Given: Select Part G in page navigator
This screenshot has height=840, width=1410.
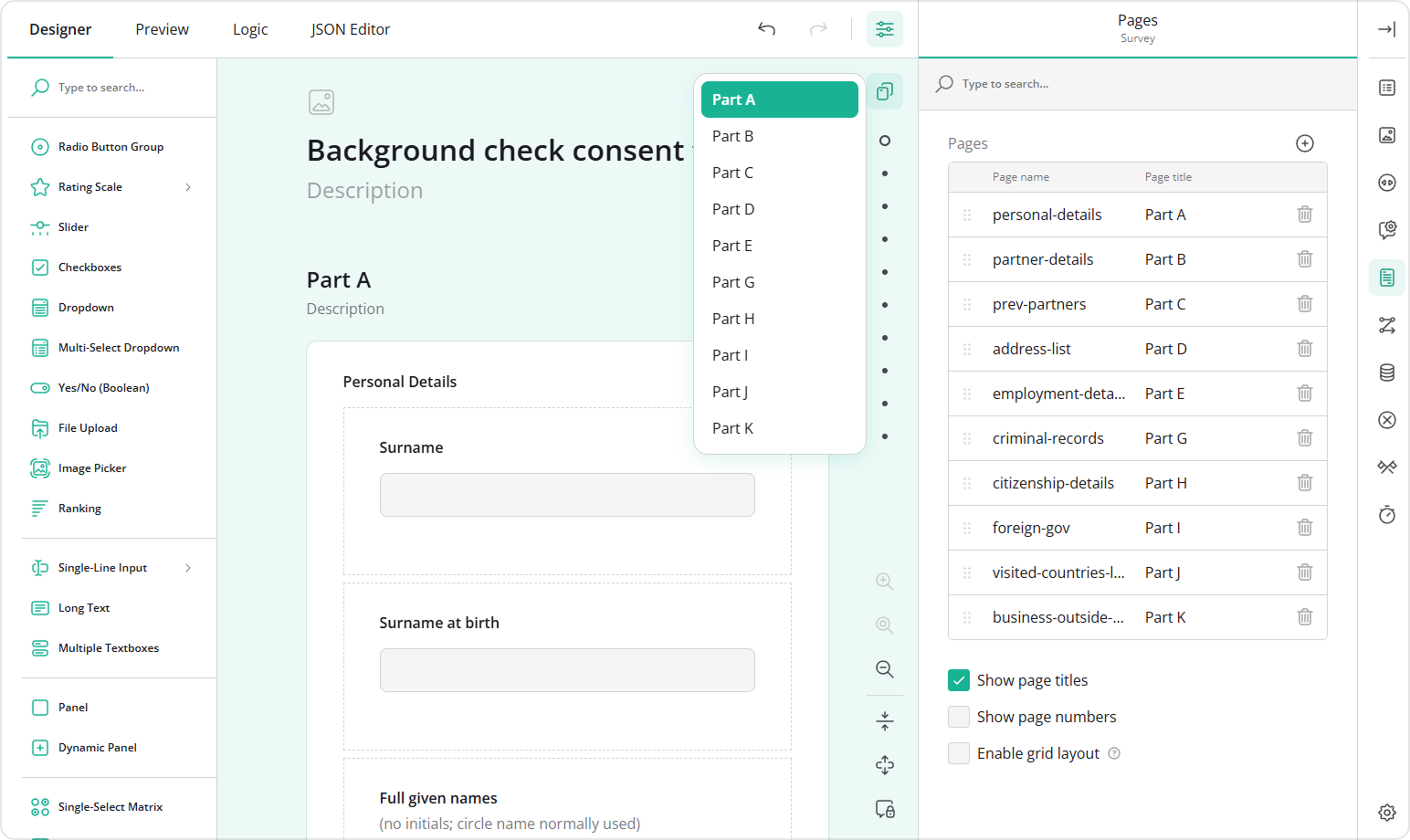Looking at the screenshot, I should [x=780, y=282].
